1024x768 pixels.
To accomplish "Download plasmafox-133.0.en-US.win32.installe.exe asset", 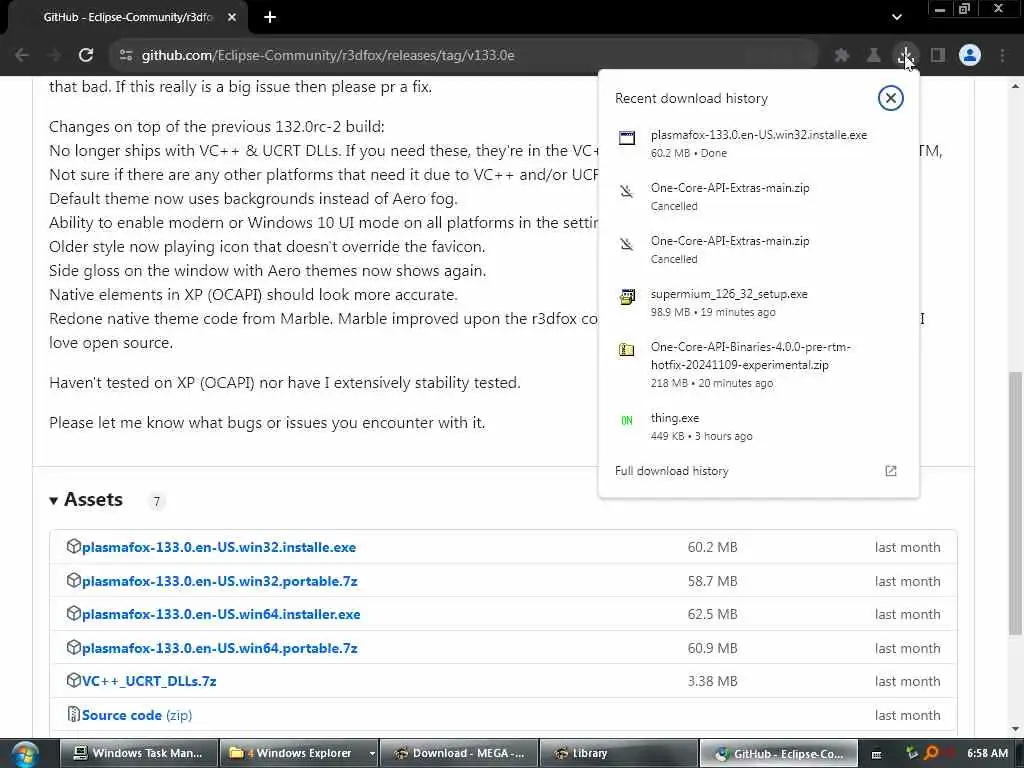I will pyautogui.click(x=219, y=547).
